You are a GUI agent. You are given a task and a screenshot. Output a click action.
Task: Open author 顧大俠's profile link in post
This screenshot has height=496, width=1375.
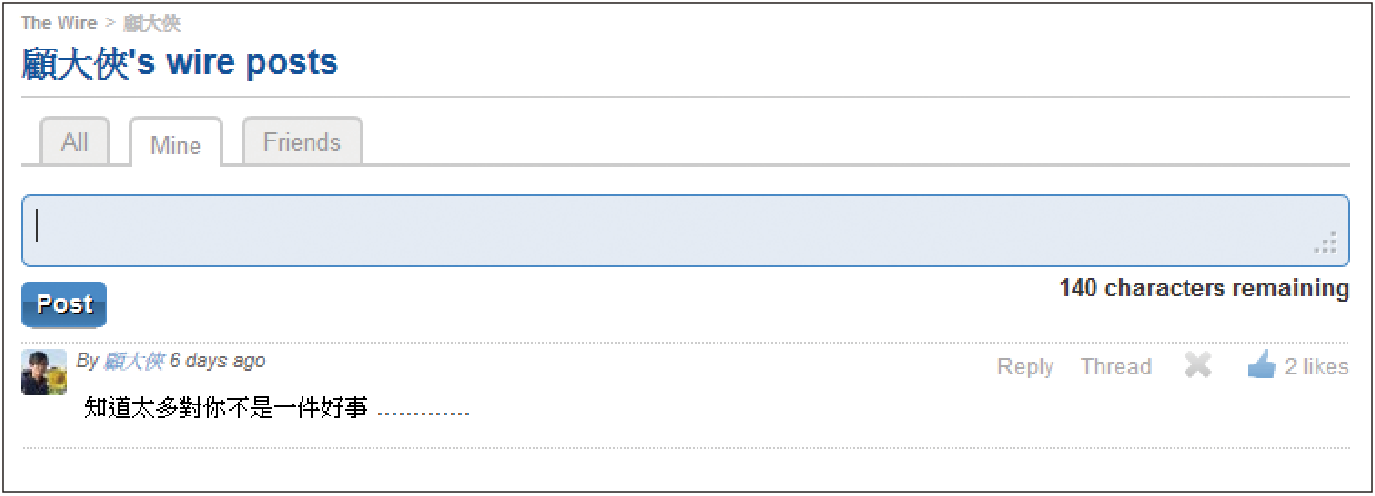click(x=134, y=361)
